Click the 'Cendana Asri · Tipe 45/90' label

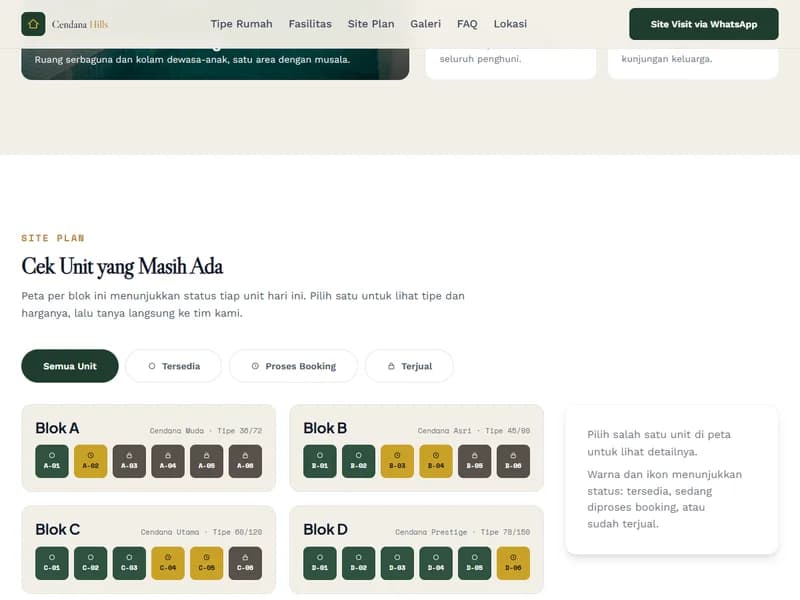(473, 431)
